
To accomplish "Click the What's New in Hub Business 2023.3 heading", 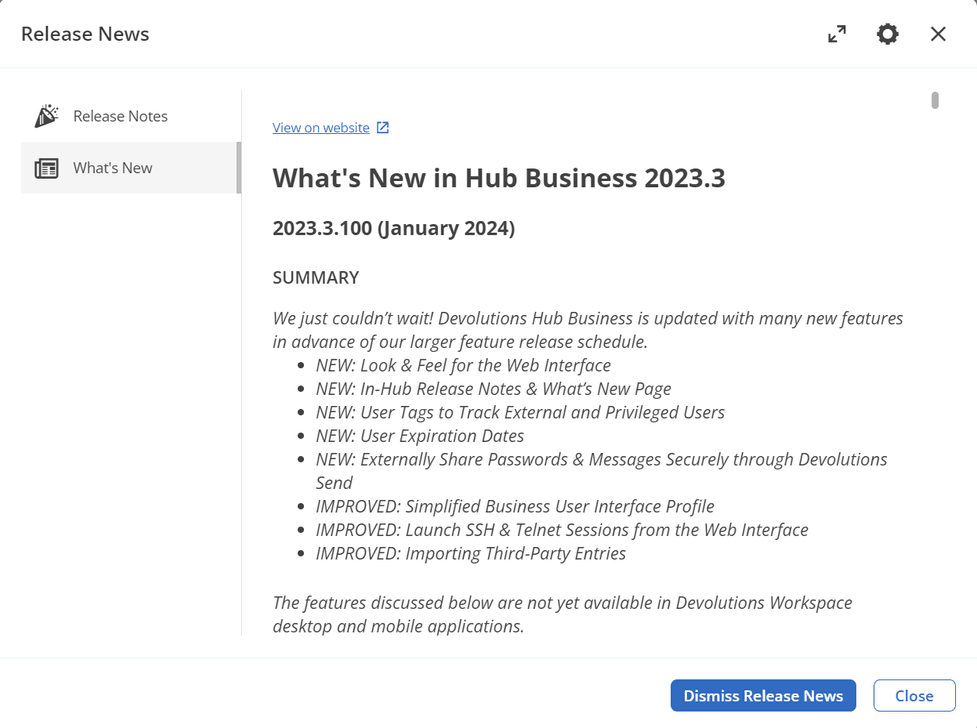I will (498, 178).
